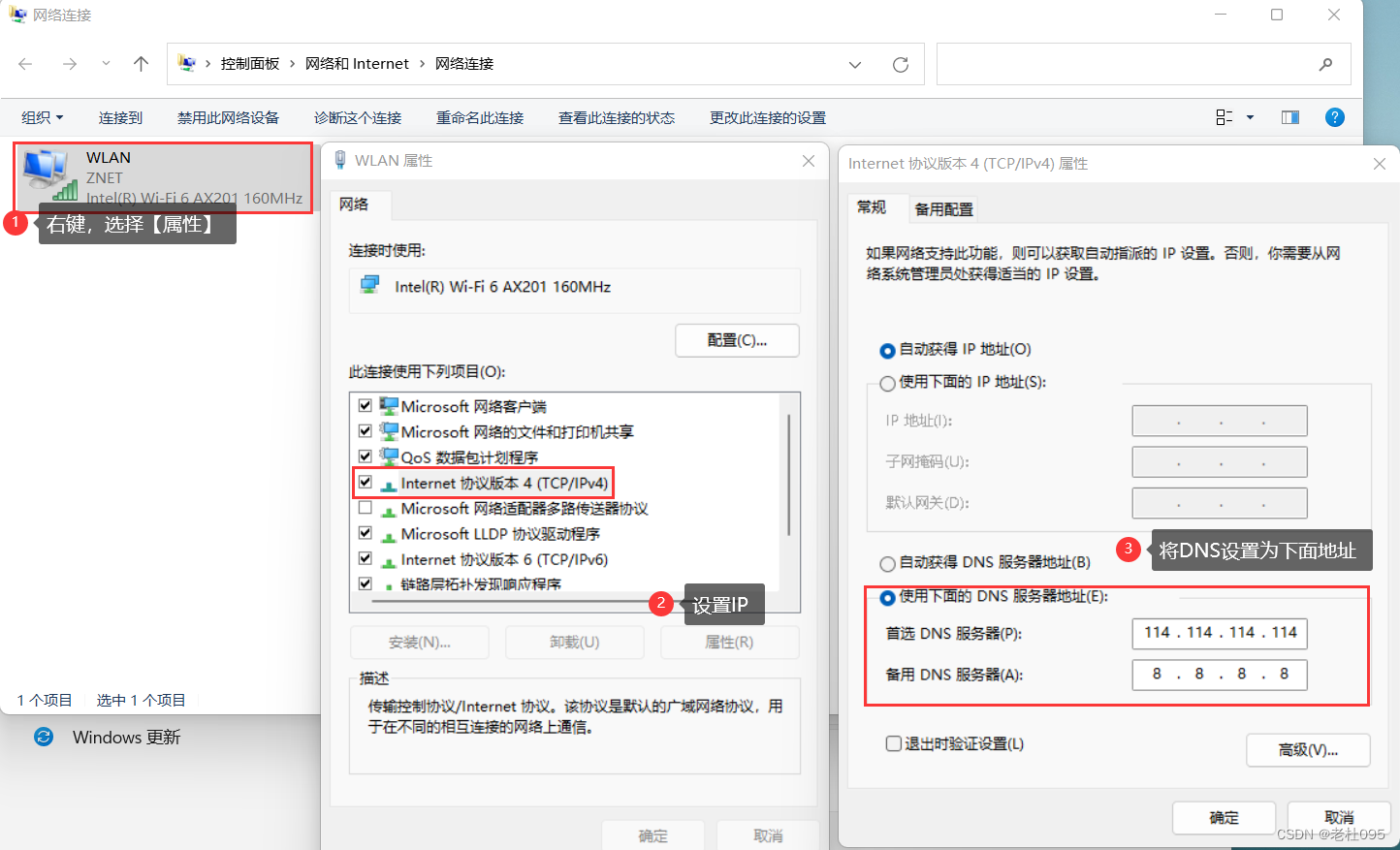Select the 网络 tab in WLAN properties

(354, 205)
